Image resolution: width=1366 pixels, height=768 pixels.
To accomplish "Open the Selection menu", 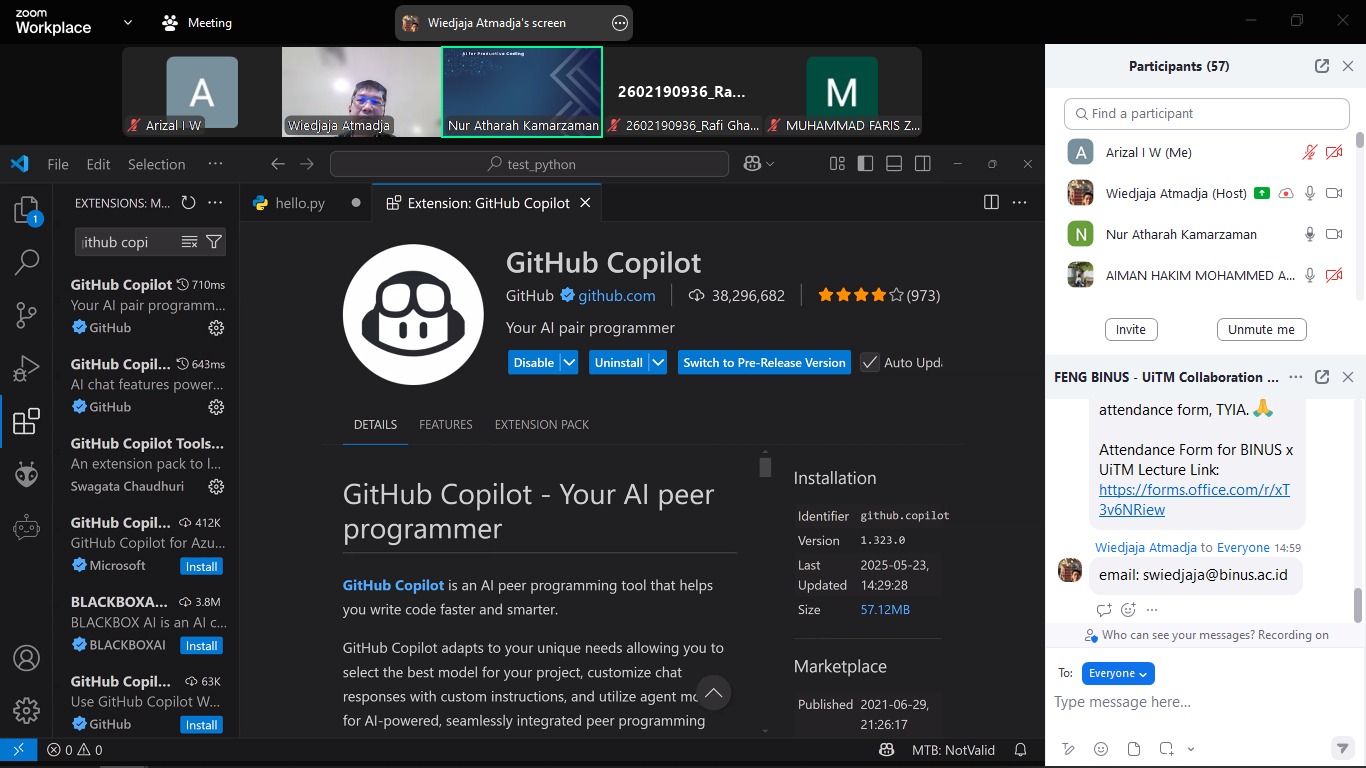I will point(156,164).
